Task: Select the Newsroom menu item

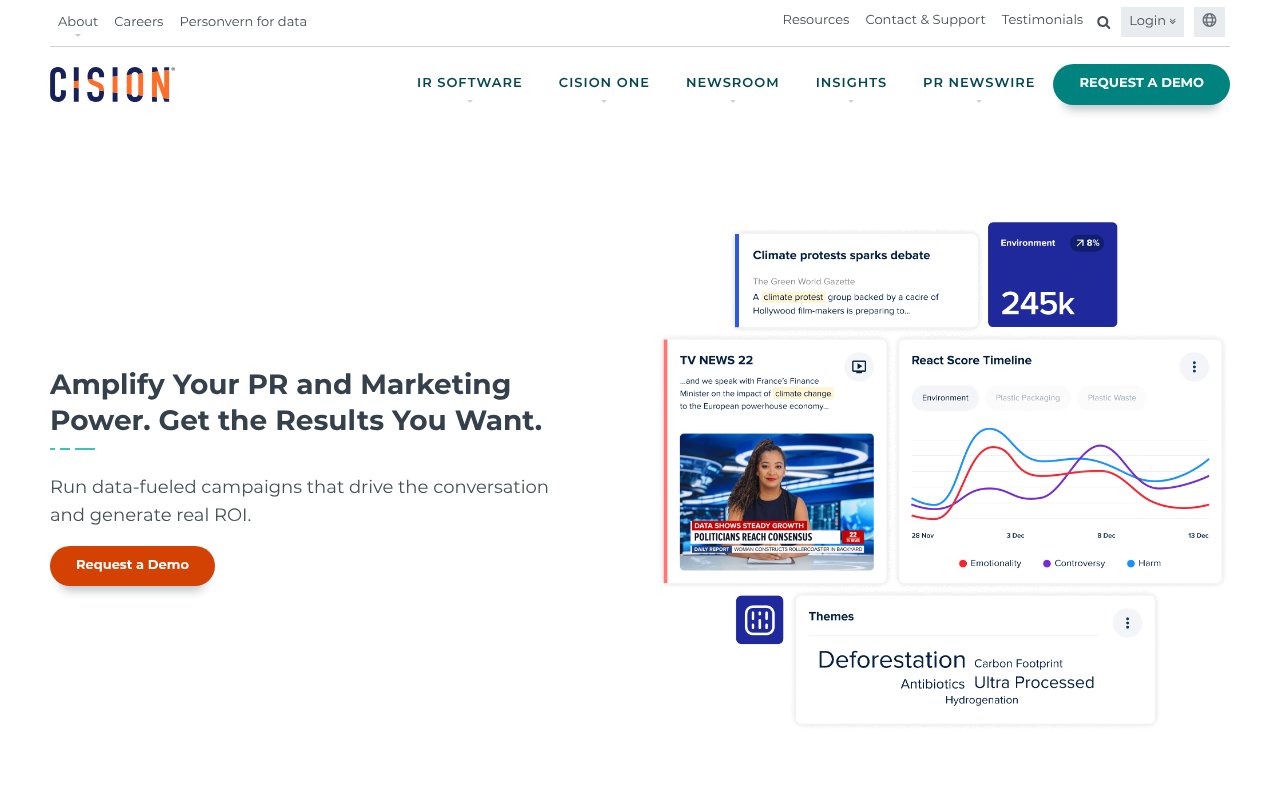Action: pyautogui.click(x=732, y=83)
